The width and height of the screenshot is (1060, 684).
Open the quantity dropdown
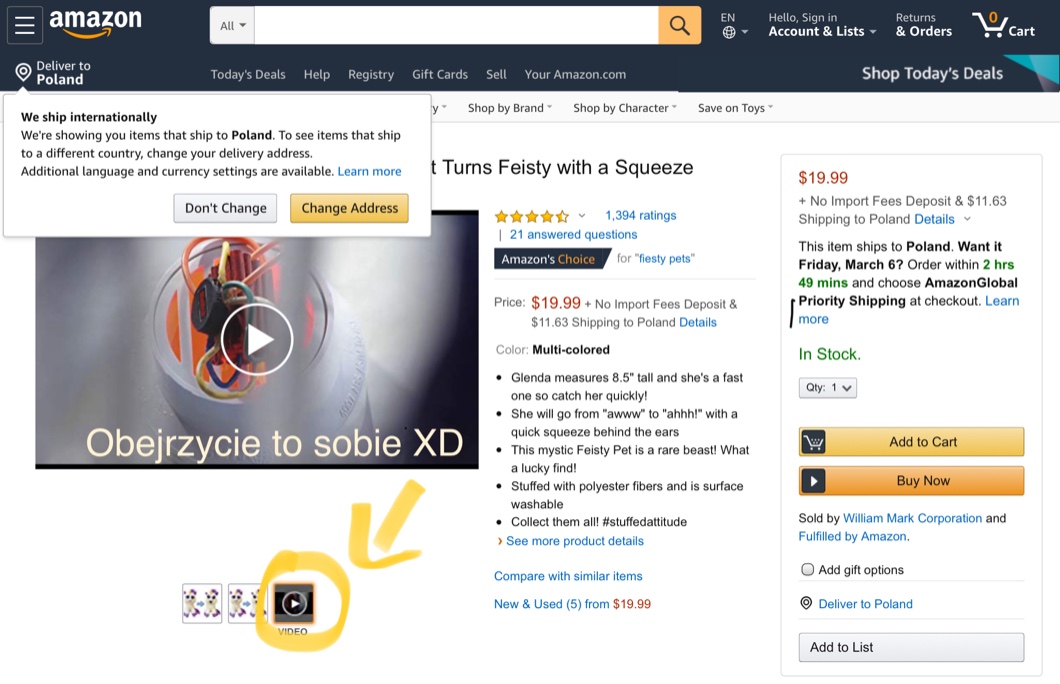tap(828, 387)
